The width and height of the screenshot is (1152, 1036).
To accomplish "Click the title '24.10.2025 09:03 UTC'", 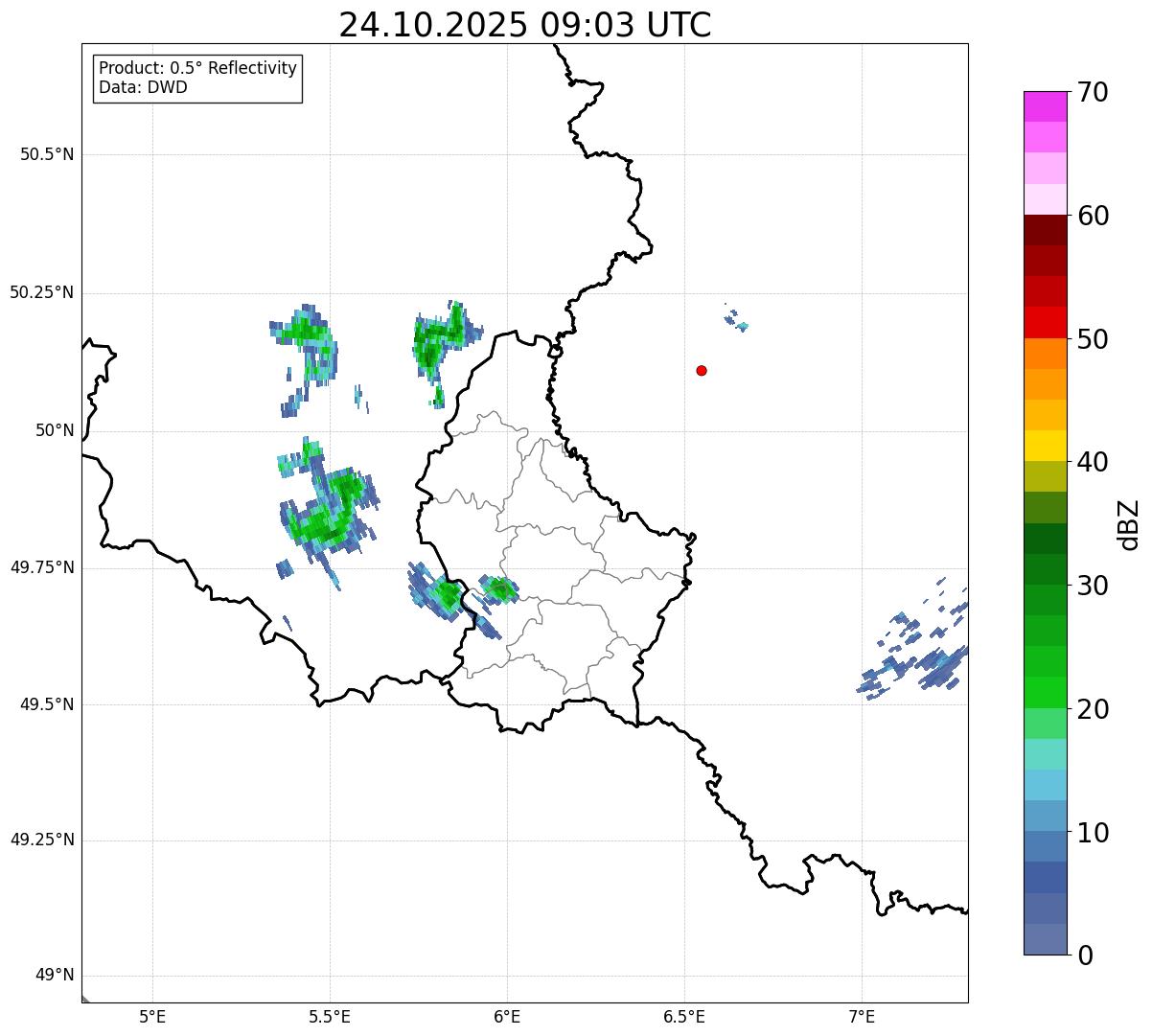I will (x=525, y=24).
